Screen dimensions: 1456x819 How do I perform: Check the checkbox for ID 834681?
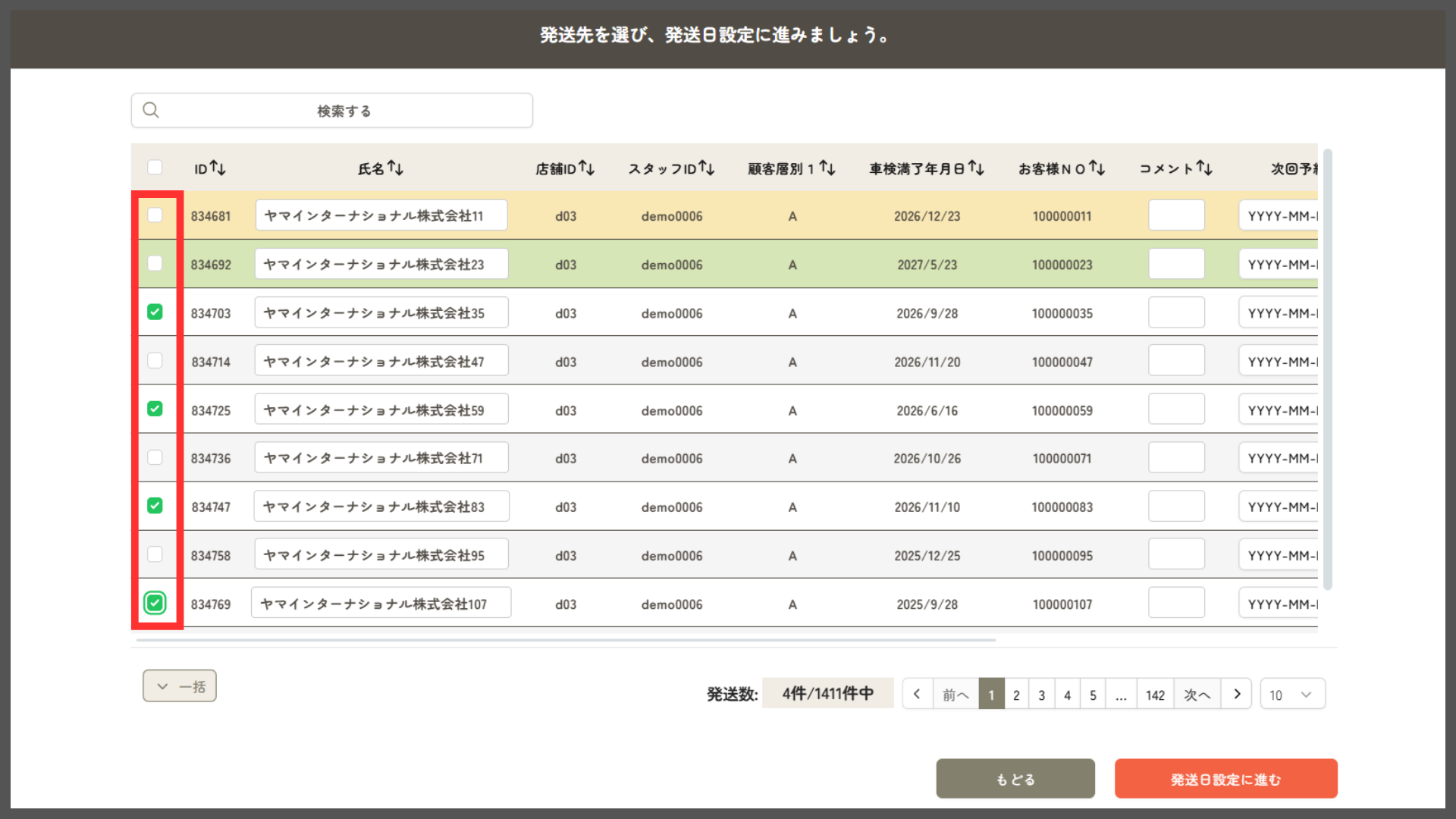pos(155,215)
